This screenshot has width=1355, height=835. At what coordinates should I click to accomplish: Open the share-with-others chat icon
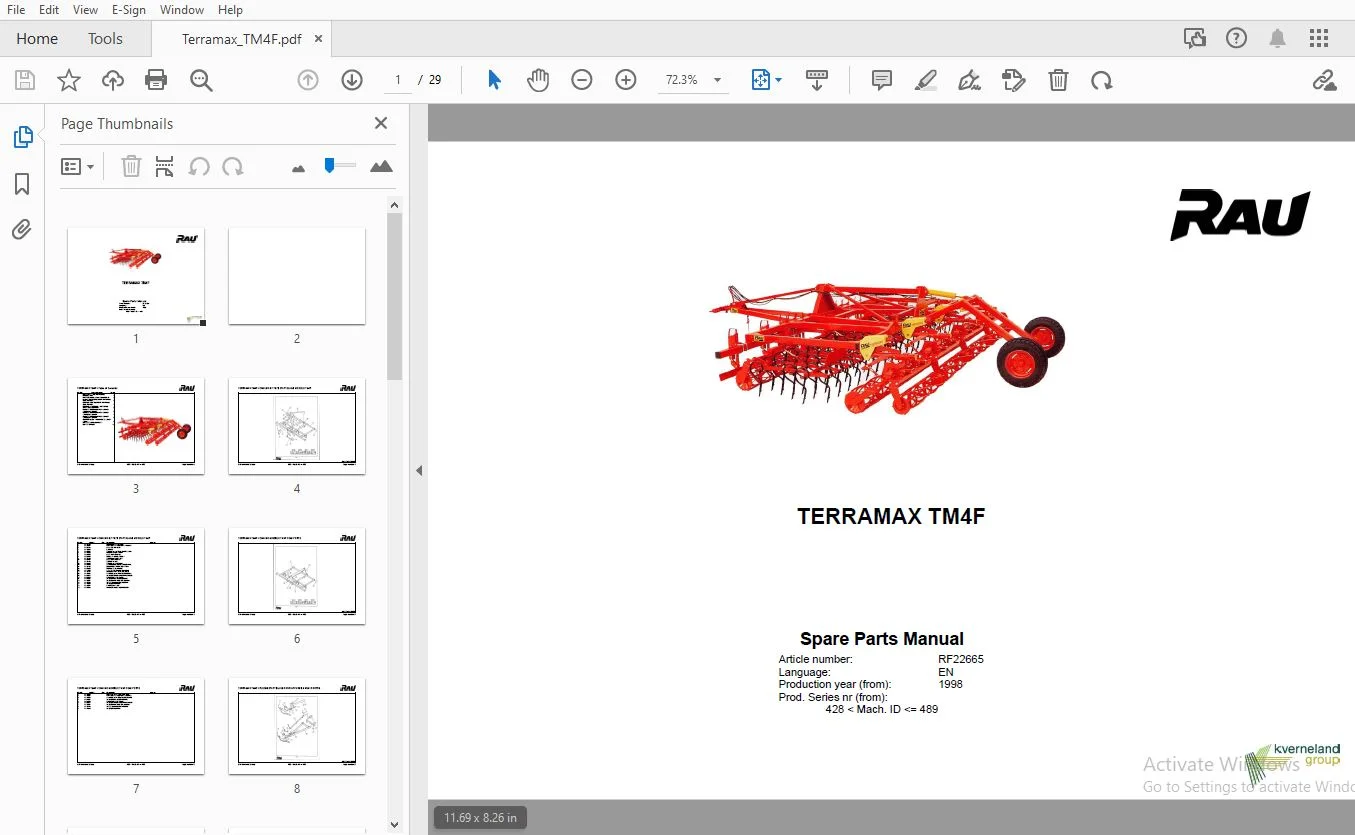[x=1194, y=39]
